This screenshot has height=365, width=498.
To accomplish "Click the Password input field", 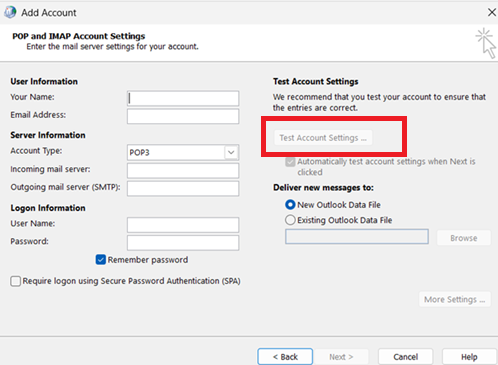I will click(183, 243).
